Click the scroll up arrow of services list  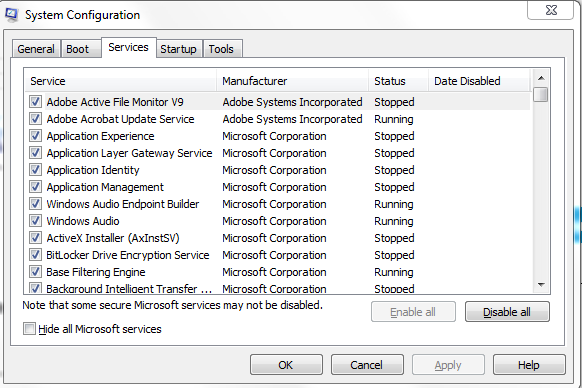coord(541,78)
